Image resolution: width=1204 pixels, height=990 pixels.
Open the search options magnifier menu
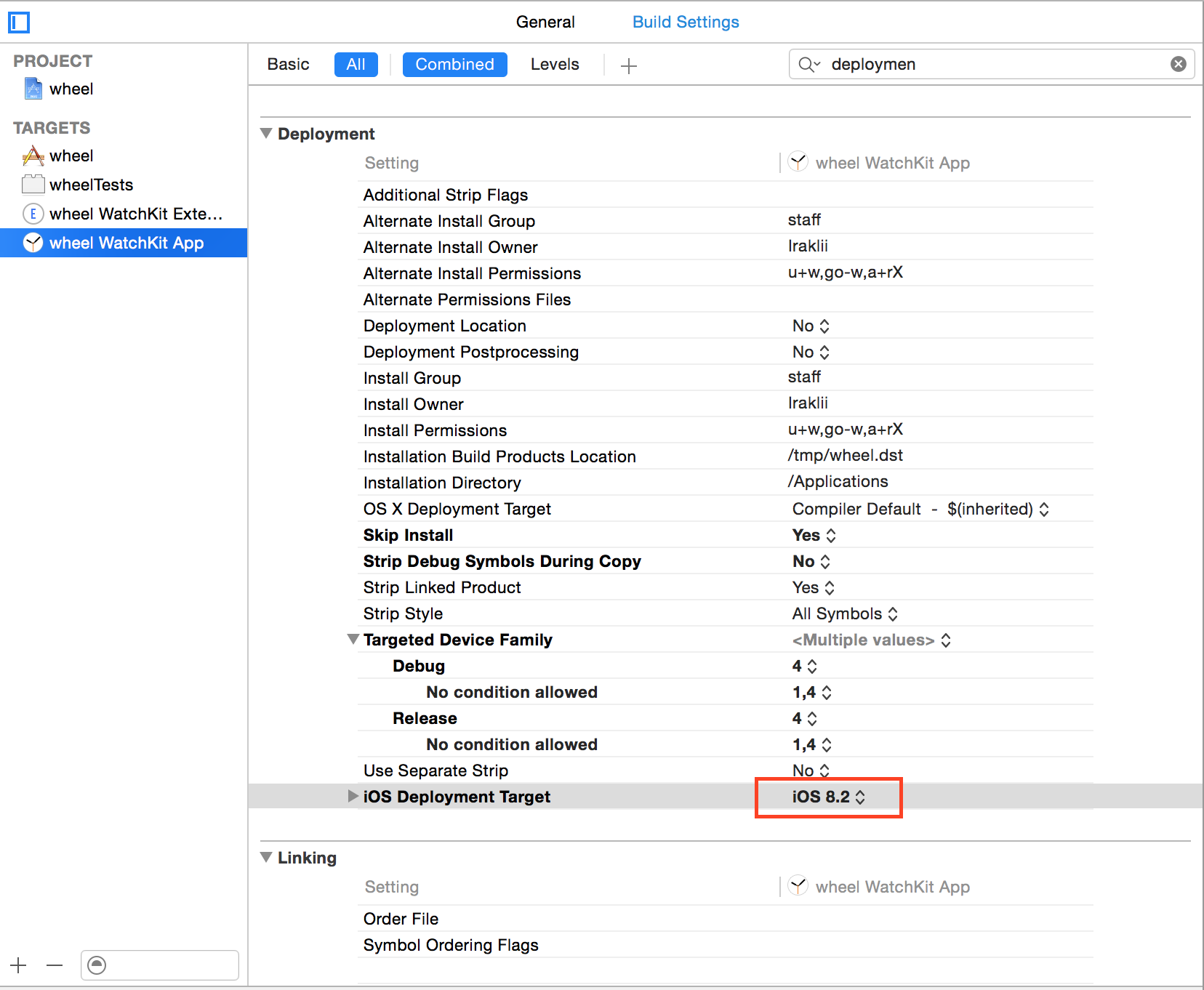pos(809,65)
